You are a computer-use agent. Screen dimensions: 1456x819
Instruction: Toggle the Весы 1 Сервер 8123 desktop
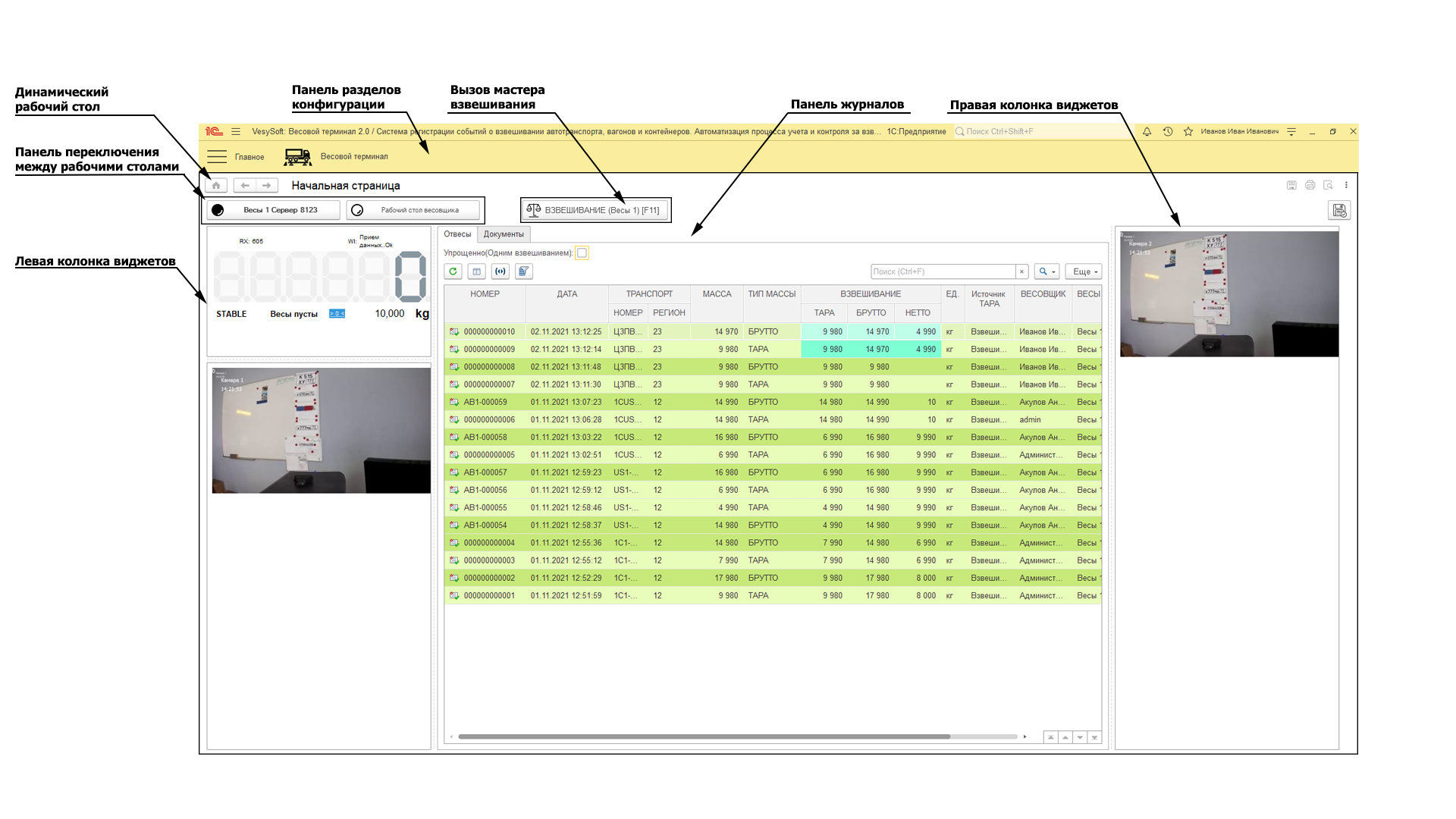(273, 210)
